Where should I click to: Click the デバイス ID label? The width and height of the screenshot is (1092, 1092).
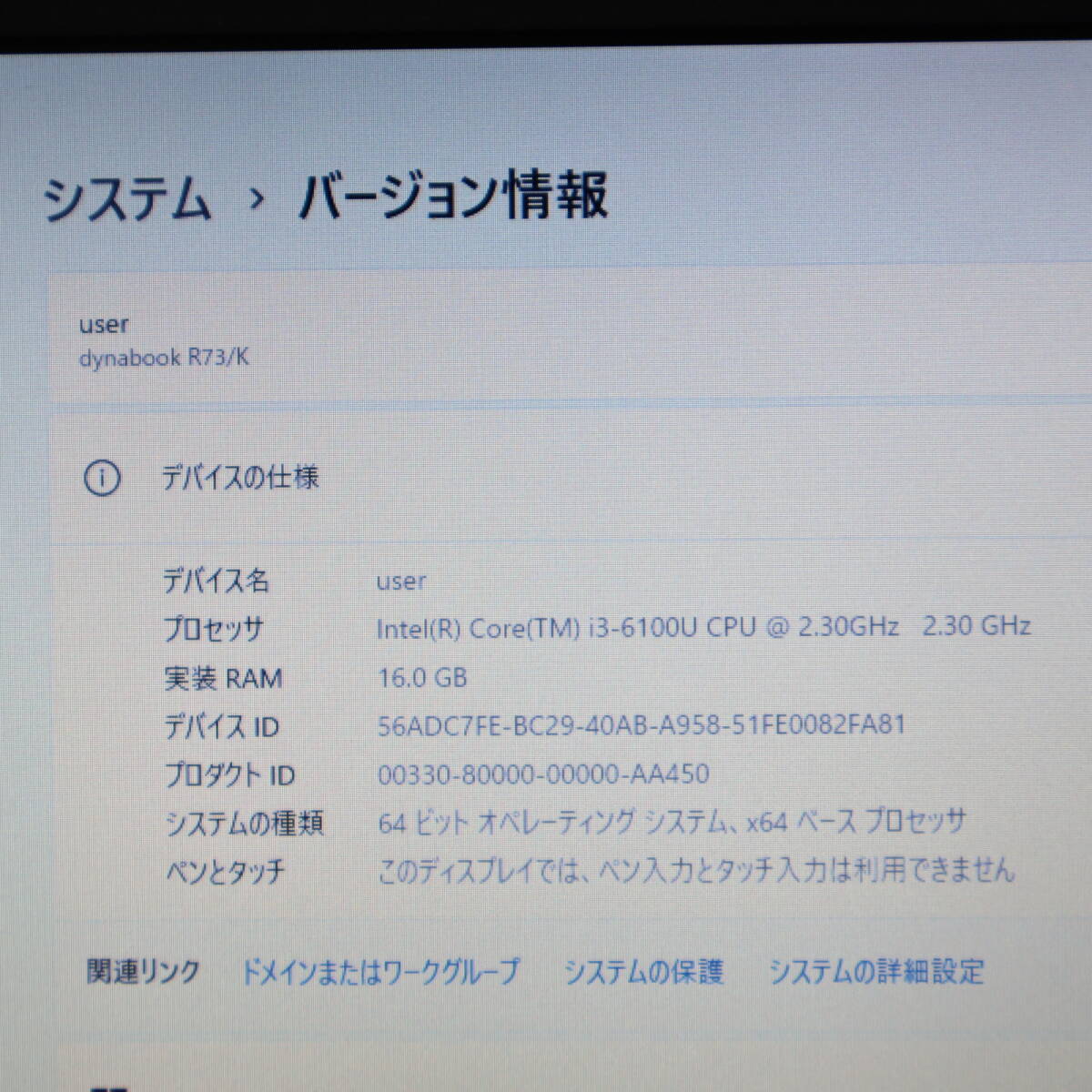pyautogui.click(x=221, y=726)
